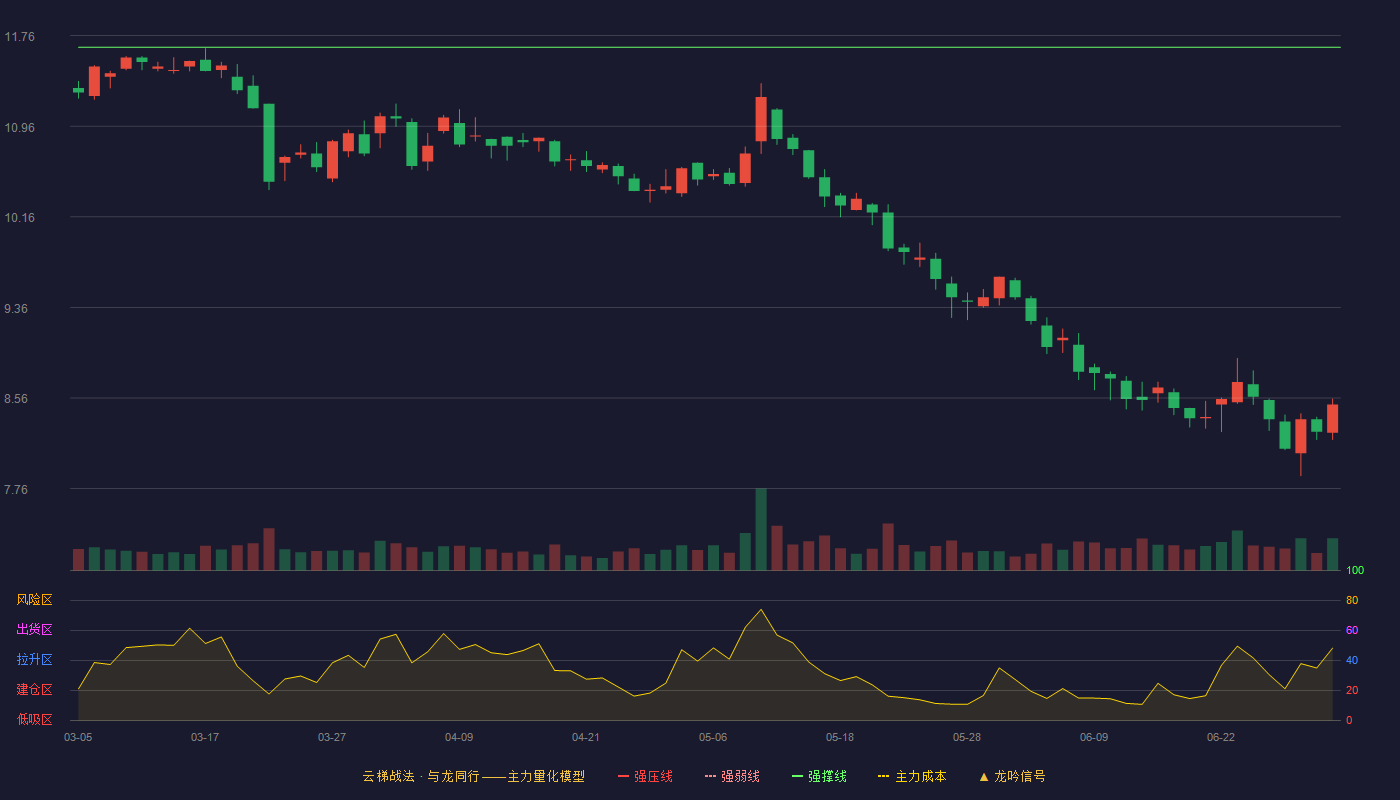Click the 04-09 date label
Screen dimensions: 1400x800
click(459, 737)
